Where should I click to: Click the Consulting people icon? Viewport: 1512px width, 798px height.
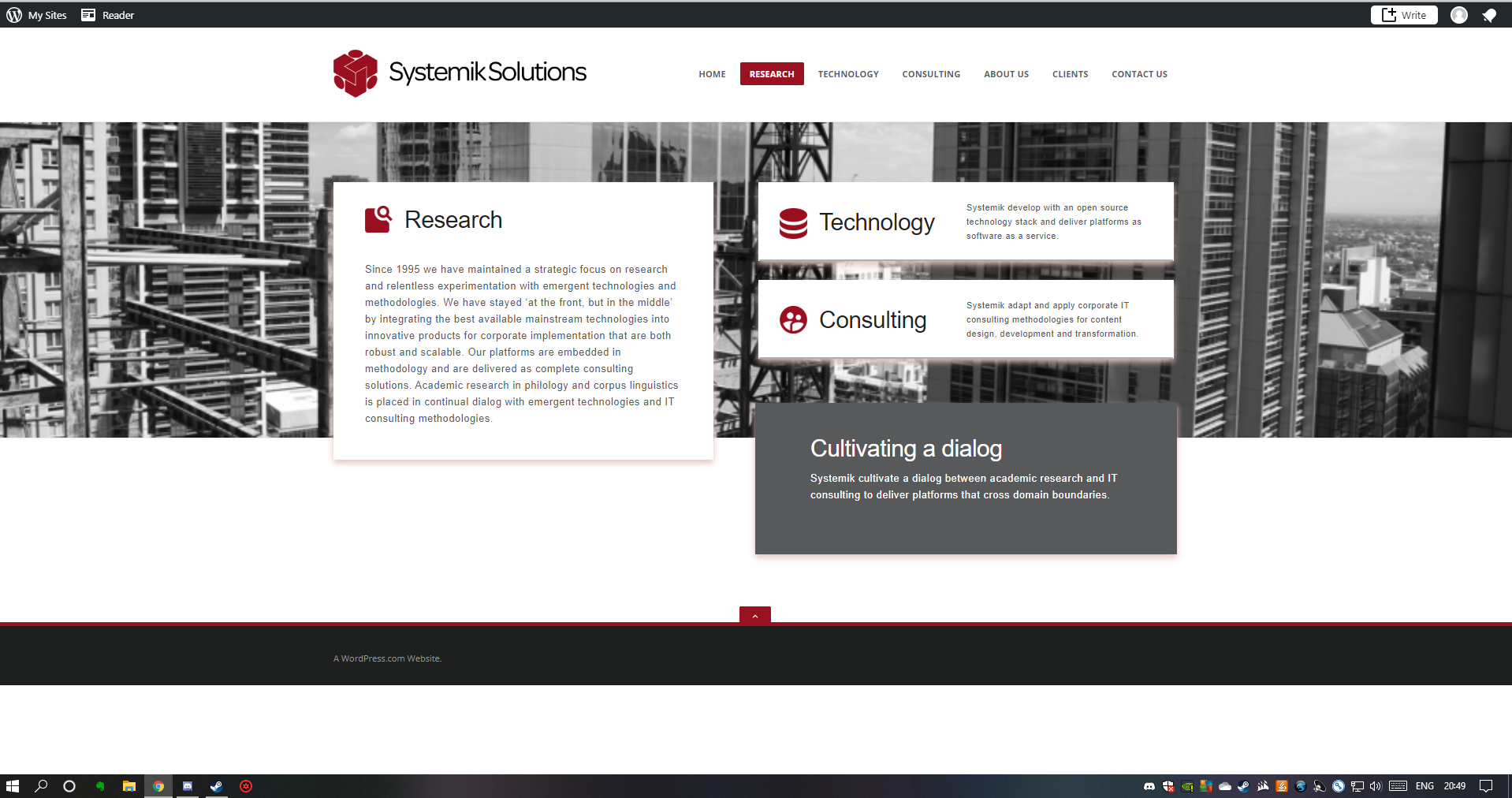click(792, 320)
